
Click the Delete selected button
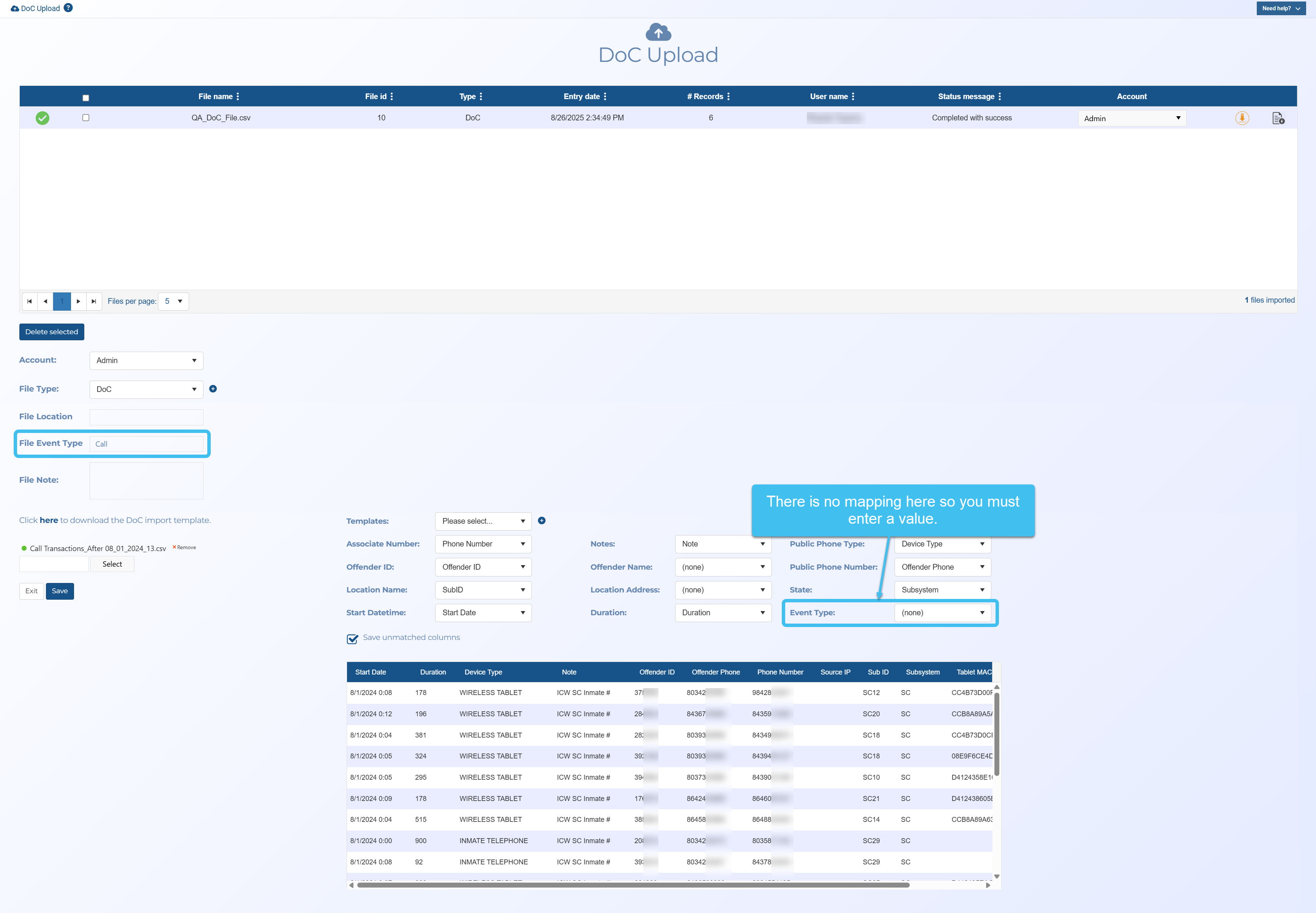pos(52,332)
